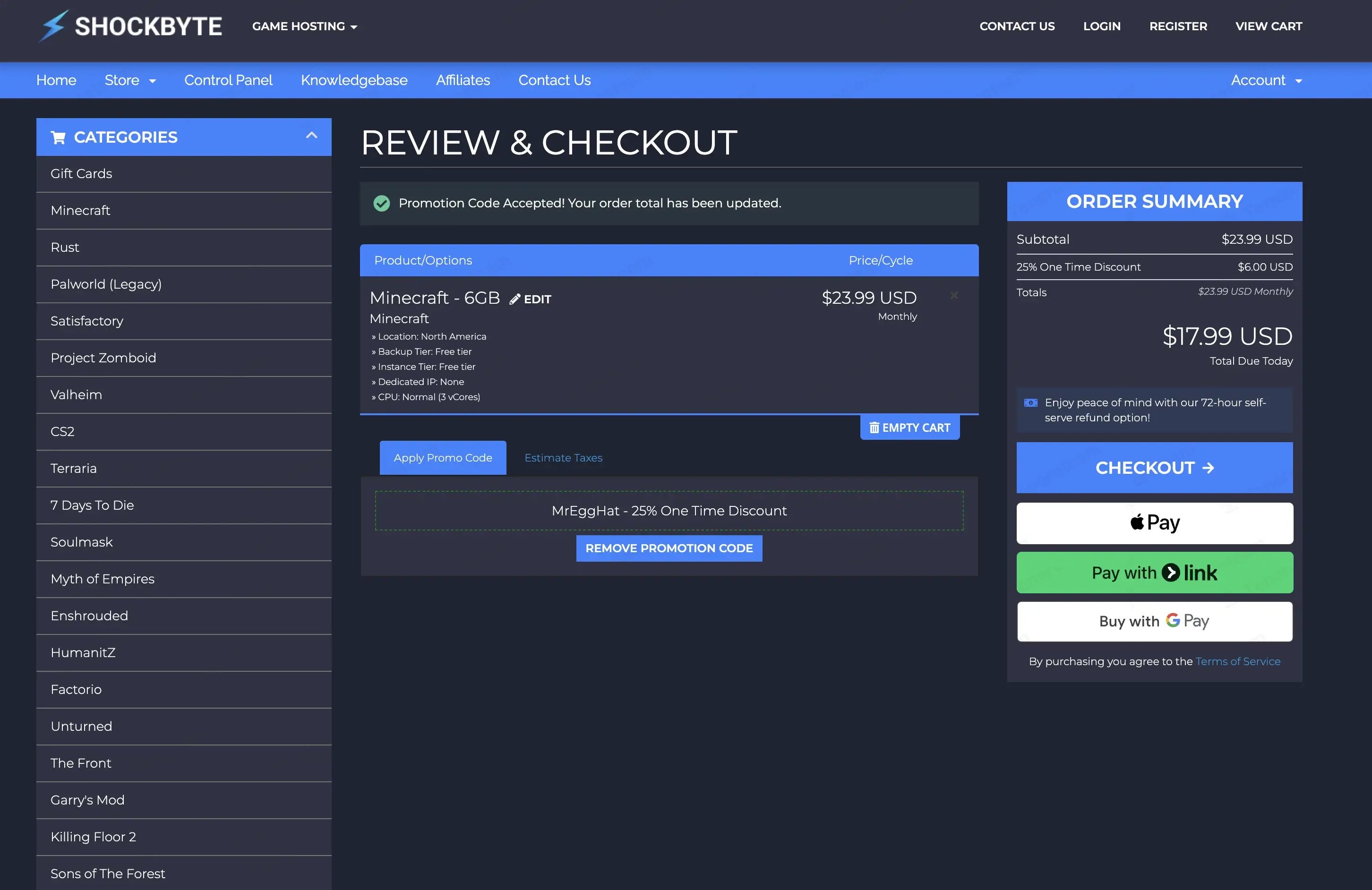Proceed with the Checkout button
This screenshot has height=890, width=1372.
(x=1154, y=468)
